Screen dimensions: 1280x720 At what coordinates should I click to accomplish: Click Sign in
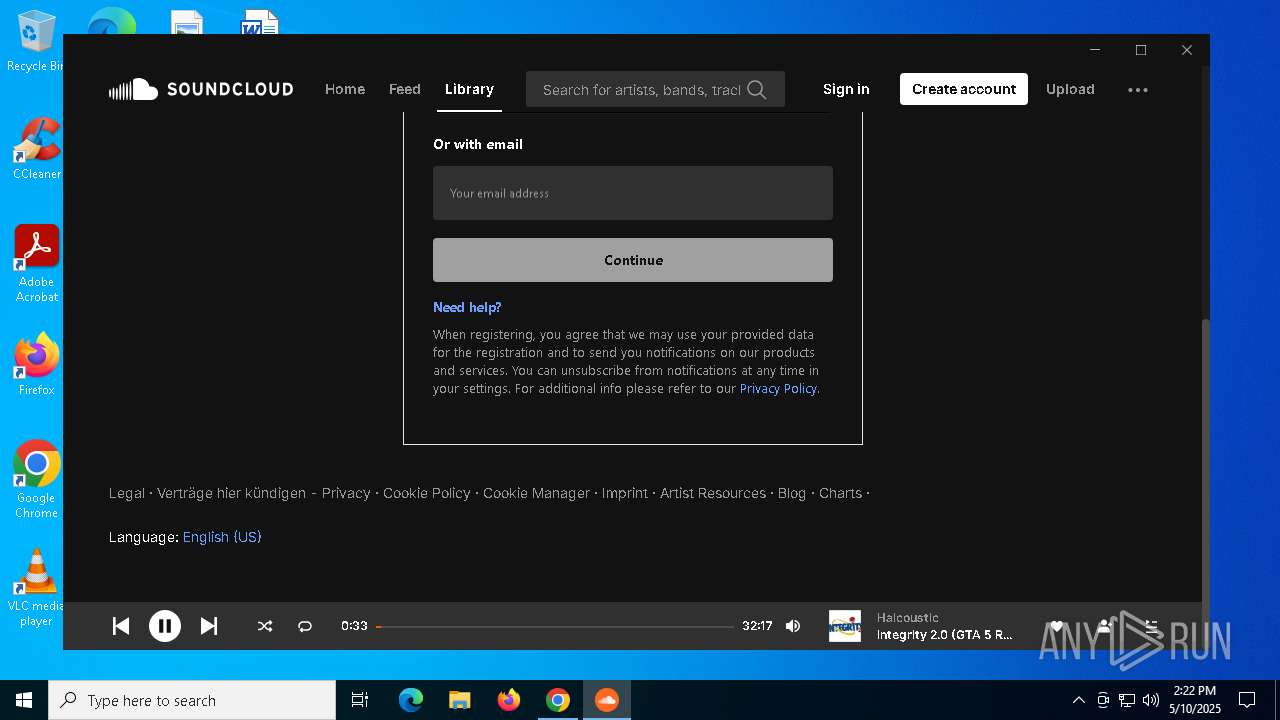pos(846,89)
